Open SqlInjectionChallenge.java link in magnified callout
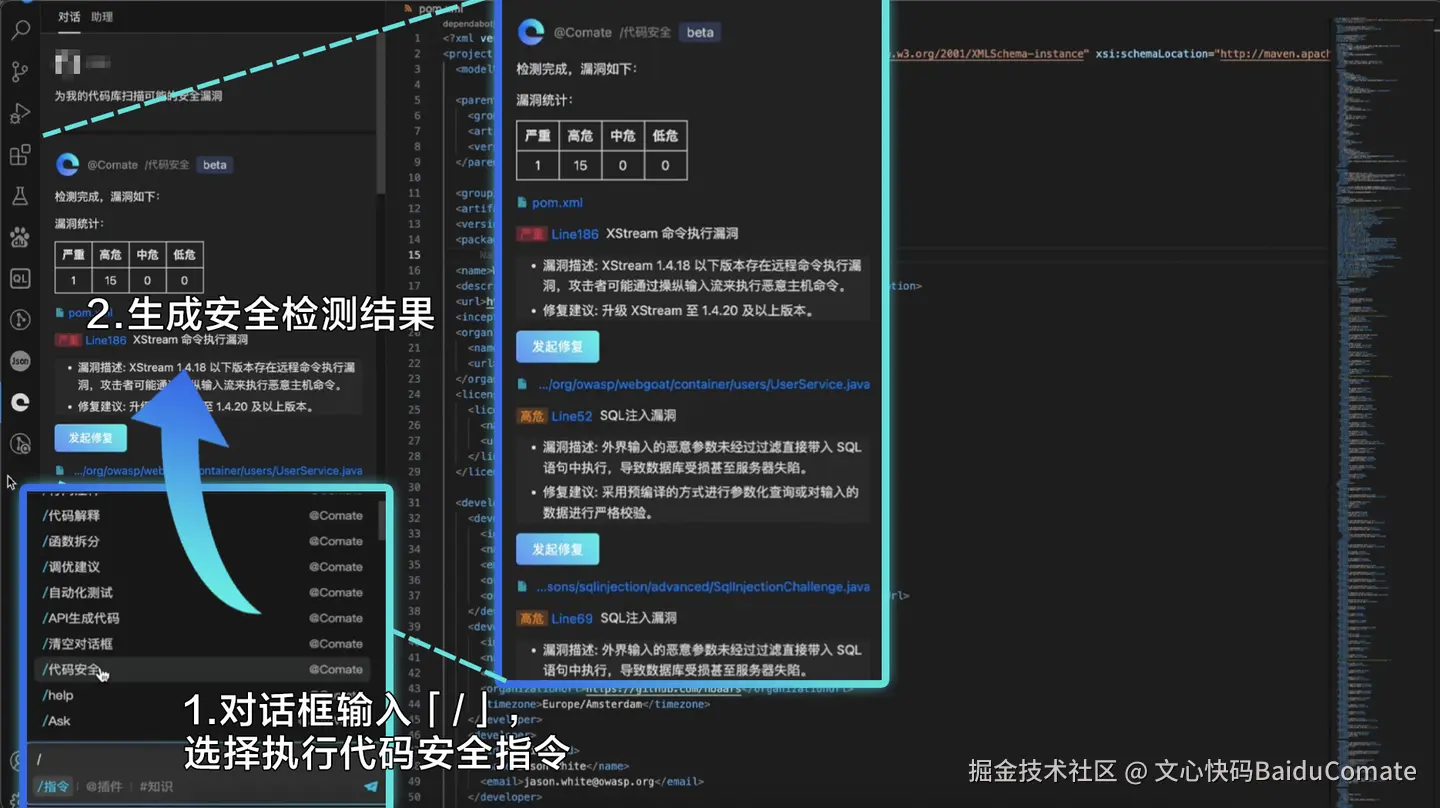 coord(703,587)
